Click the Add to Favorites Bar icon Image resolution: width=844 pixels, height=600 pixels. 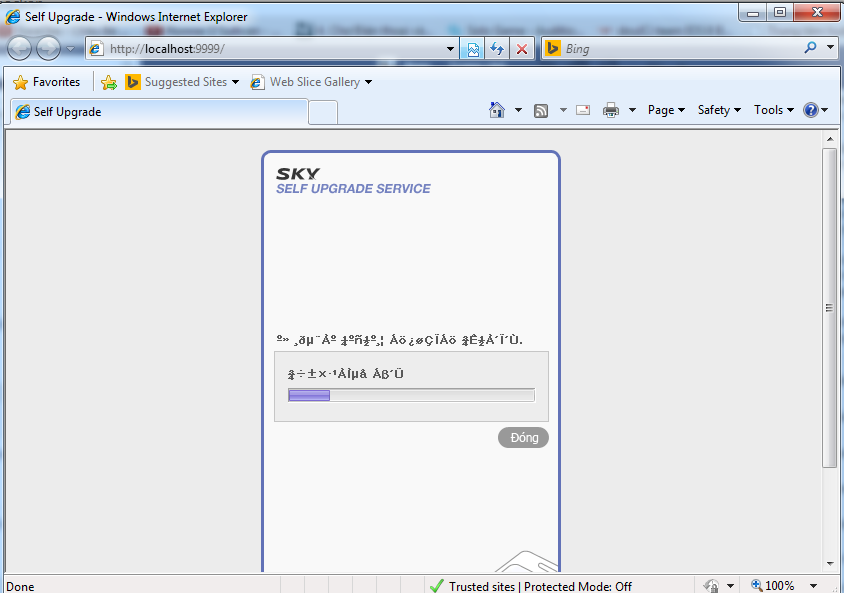[x=109, y=82]
